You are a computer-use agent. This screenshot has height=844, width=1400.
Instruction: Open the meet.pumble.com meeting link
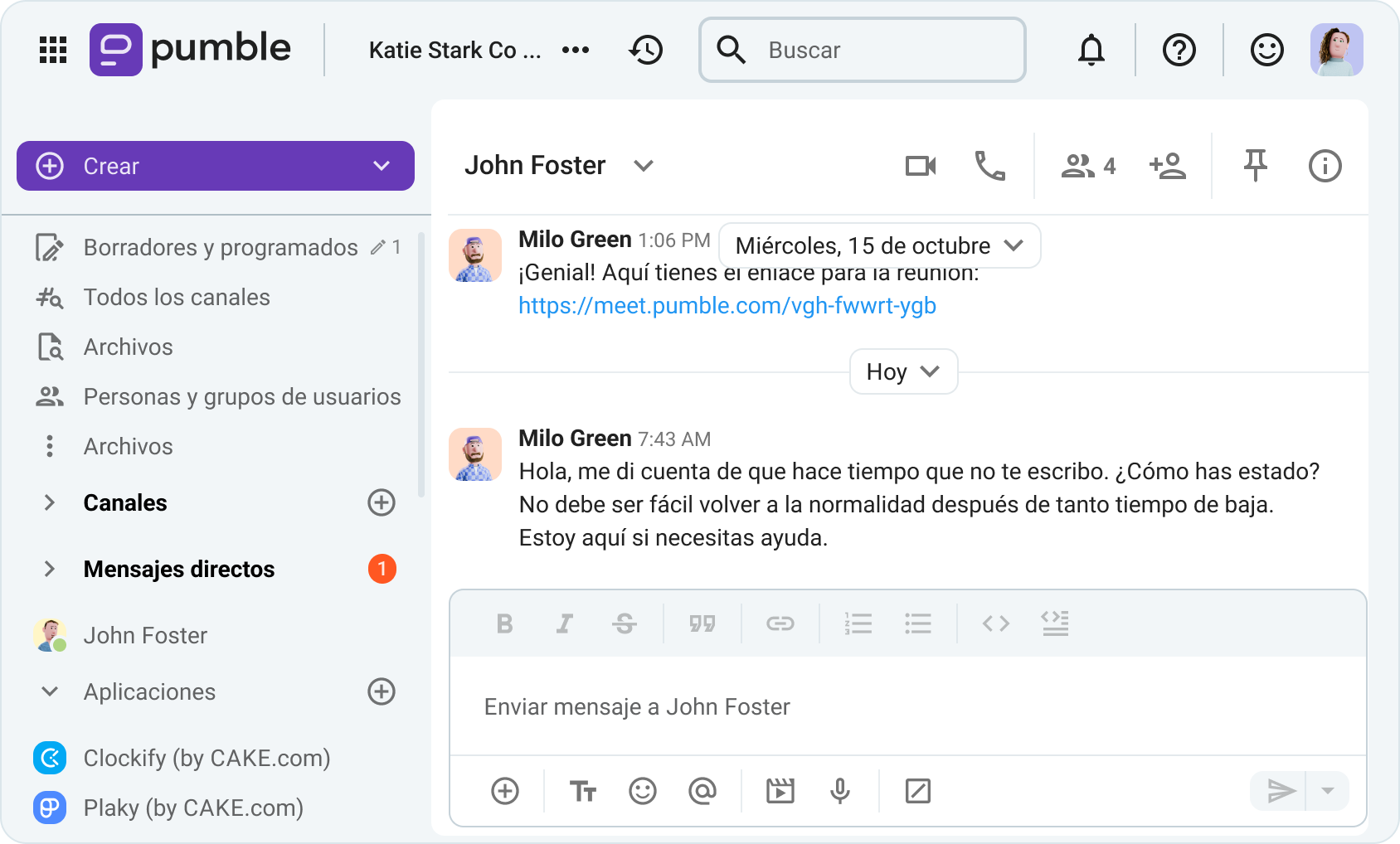point(727,305)
